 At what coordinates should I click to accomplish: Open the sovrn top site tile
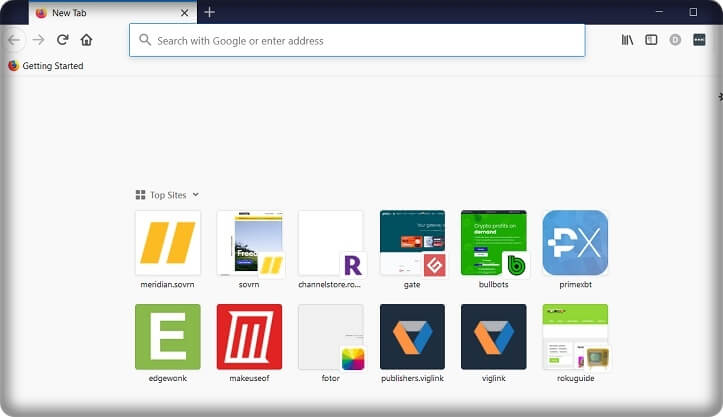tap(249, 243)
